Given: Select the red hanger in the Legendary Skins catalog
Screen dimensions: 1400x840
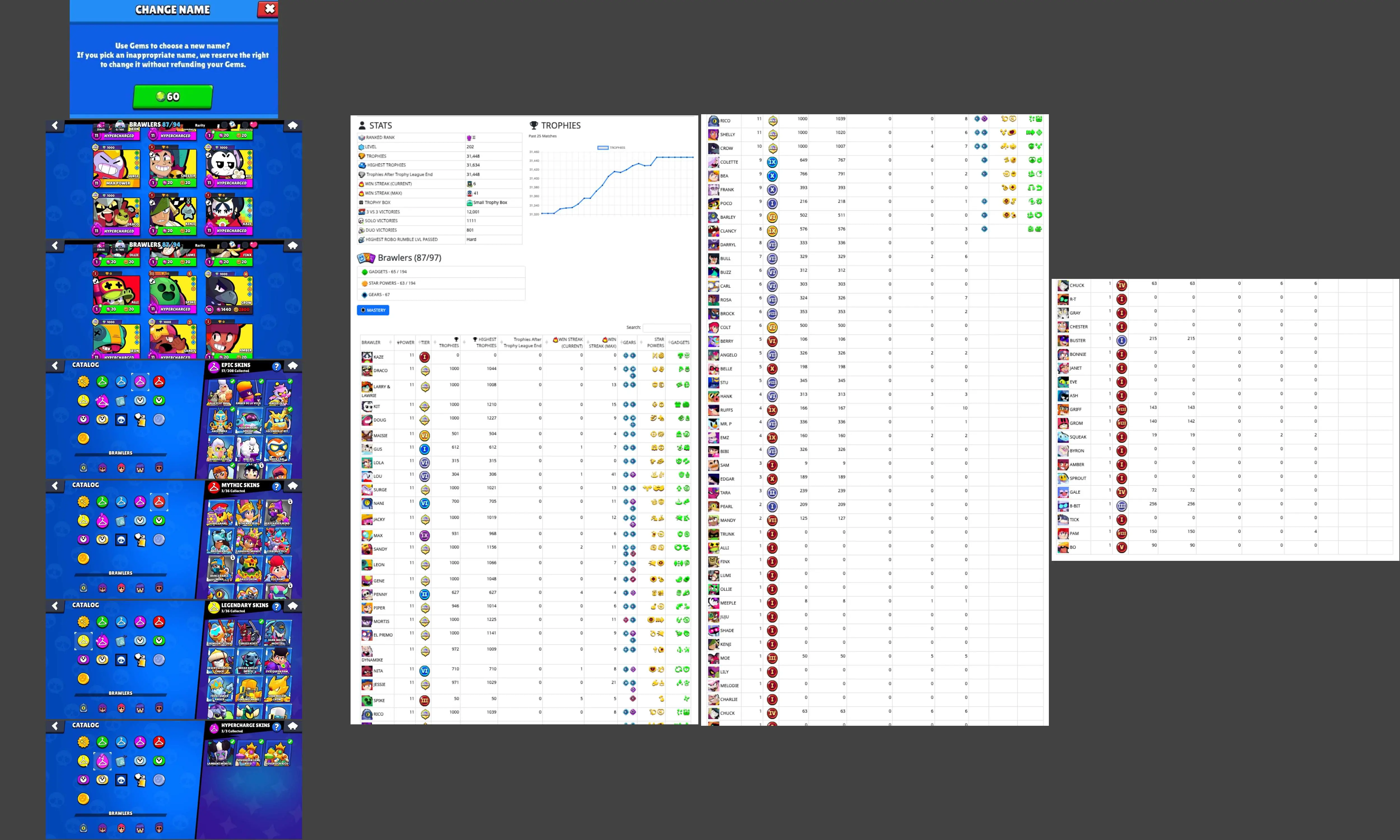Looking at the screenshot, I should click(x=159, y=622).
